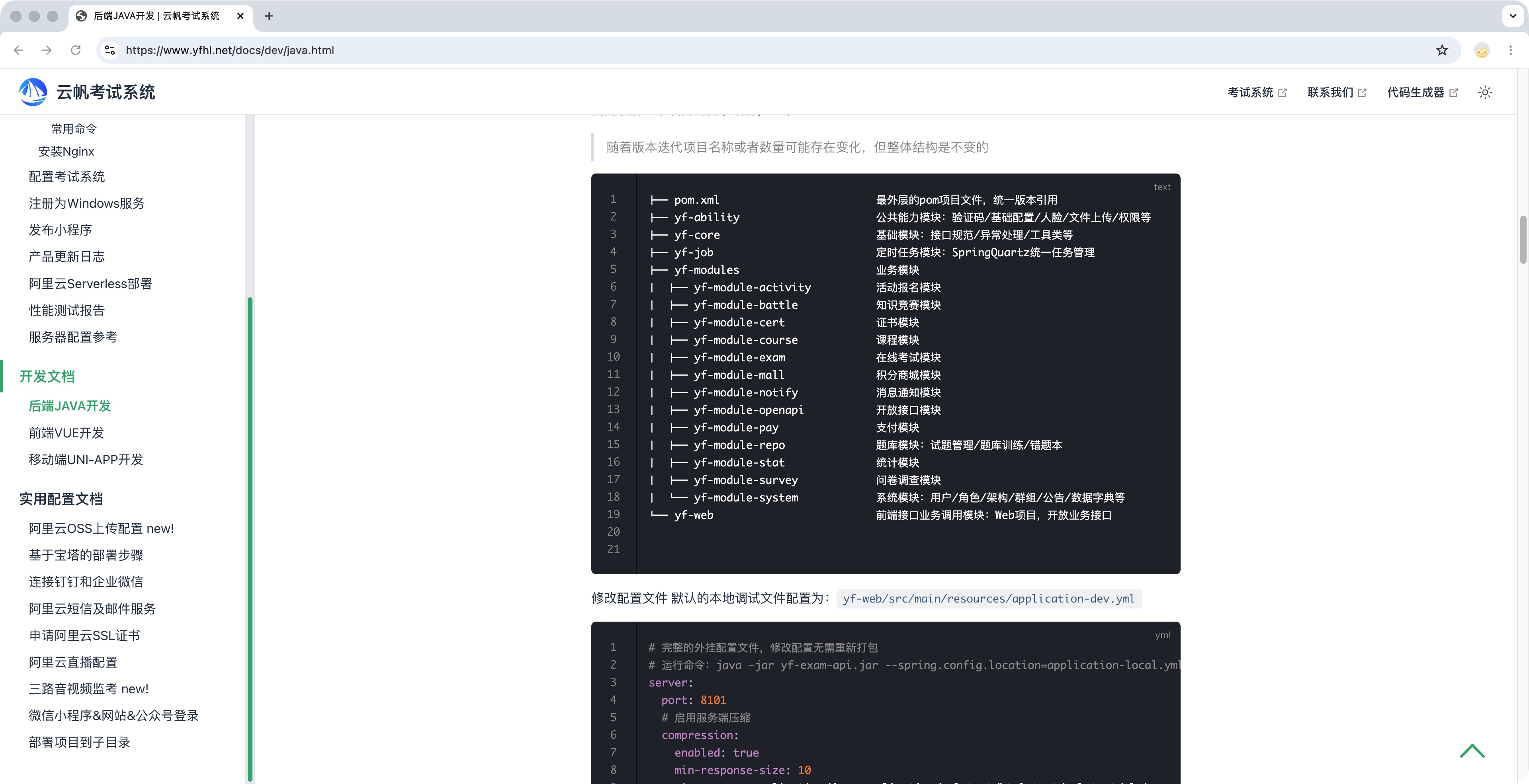
Task: Click the browser forward arrow
Action: click(x=47, y=51)
